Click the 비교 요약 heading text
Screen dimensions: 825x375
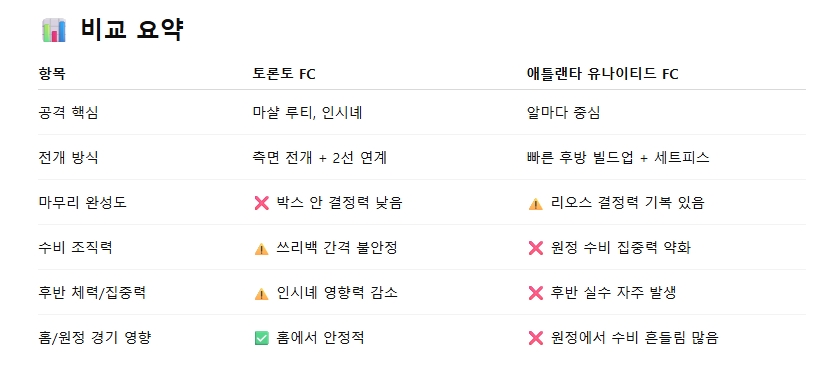pos(132,29)
